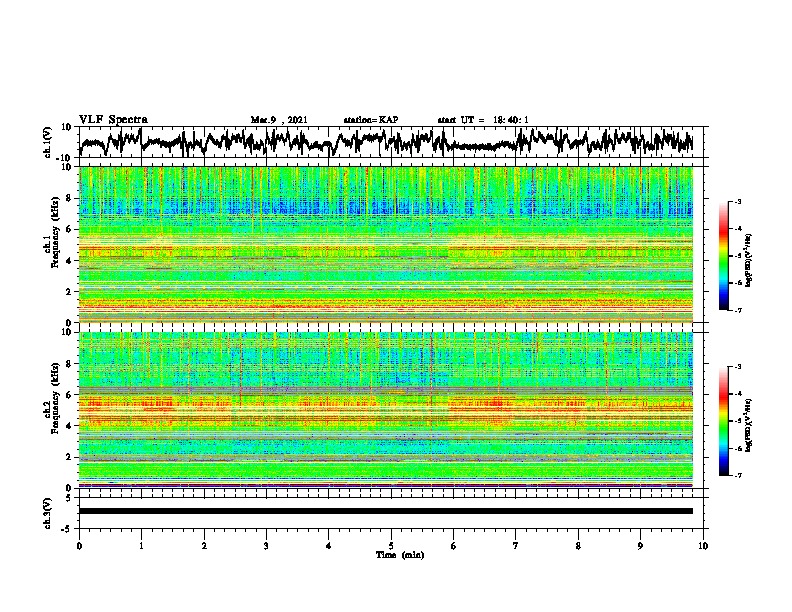Click time axis tick label "8"
Viewport: 792px width, 612px height.
[578, 546]
